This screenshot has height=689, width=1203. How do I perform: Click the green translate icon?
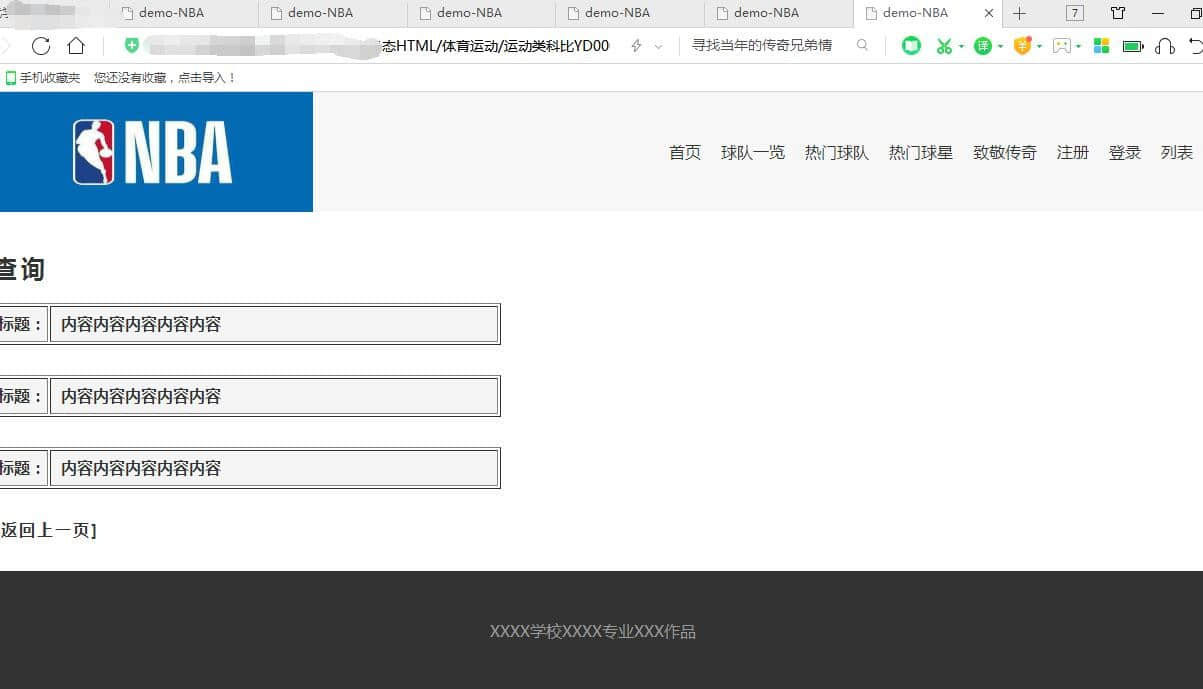click(983, 46)
